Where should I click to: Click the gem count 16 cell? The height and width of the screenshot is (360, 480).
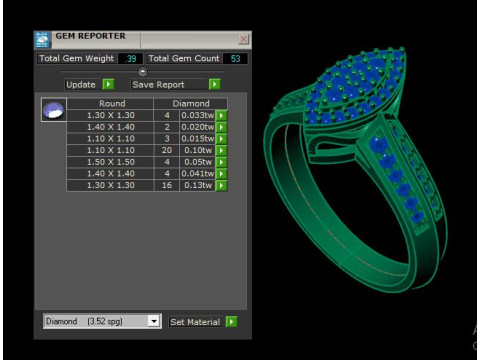[167, 185]
